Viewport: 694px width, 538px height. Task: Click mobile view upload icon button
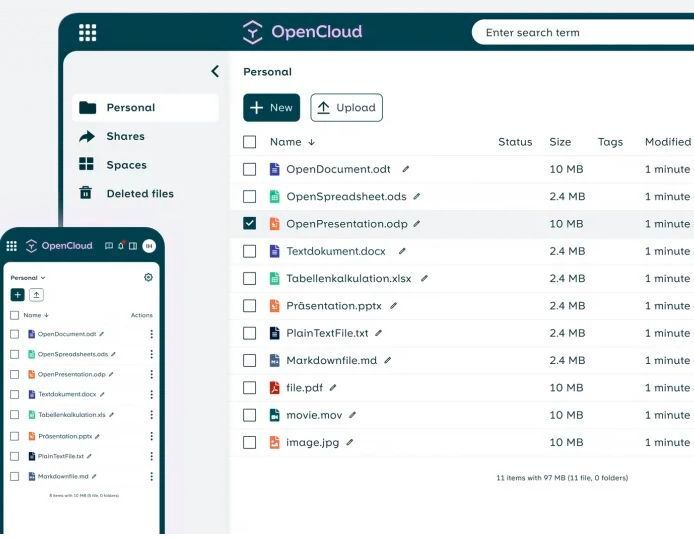[x=36, y=295]
